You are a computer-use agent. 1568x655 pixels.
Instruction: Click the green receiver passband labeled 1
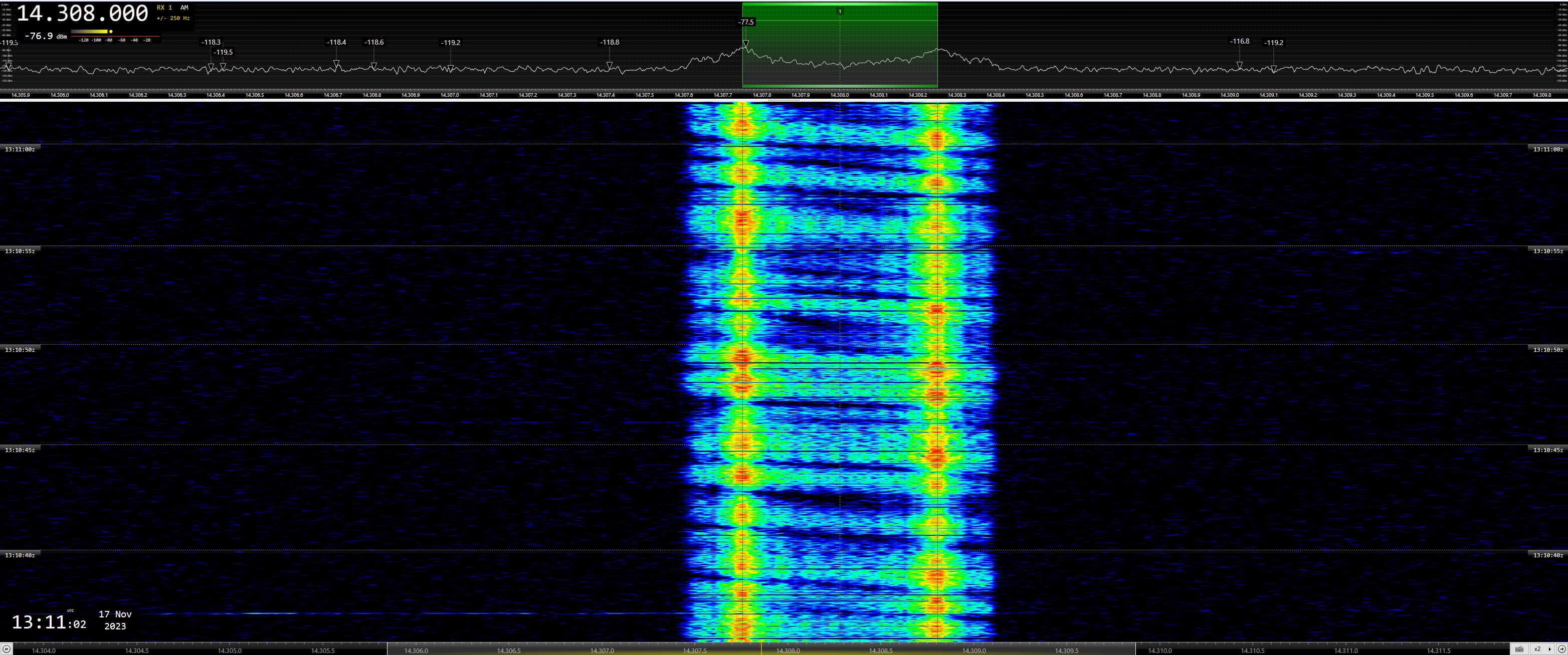[x=839, y=11]
